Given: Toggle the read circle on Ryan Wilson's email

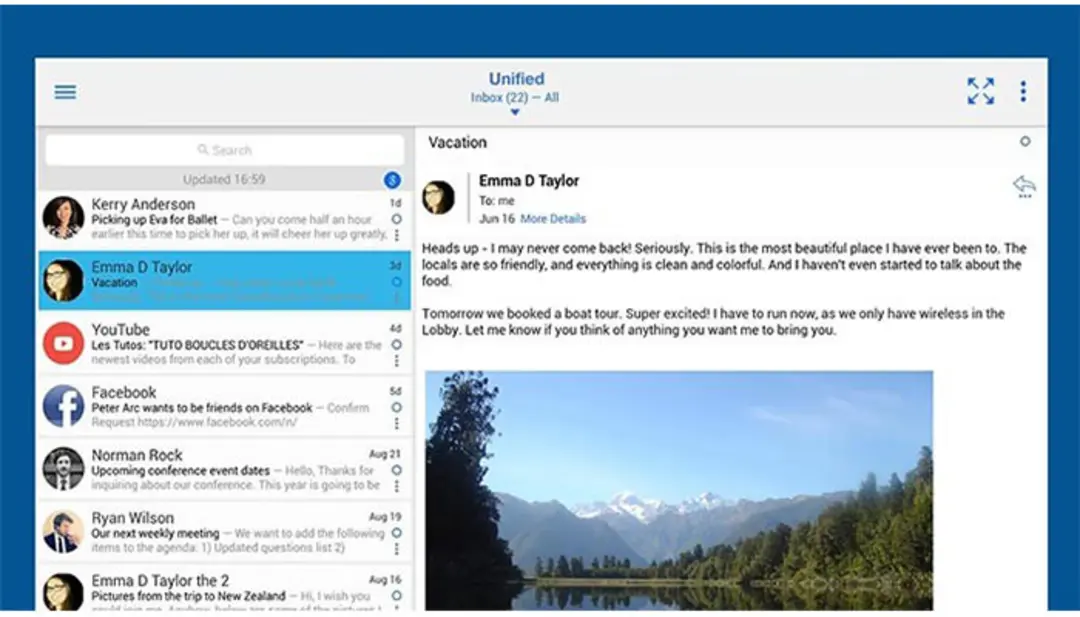Looking at the screenshot, I should [397, 532].
